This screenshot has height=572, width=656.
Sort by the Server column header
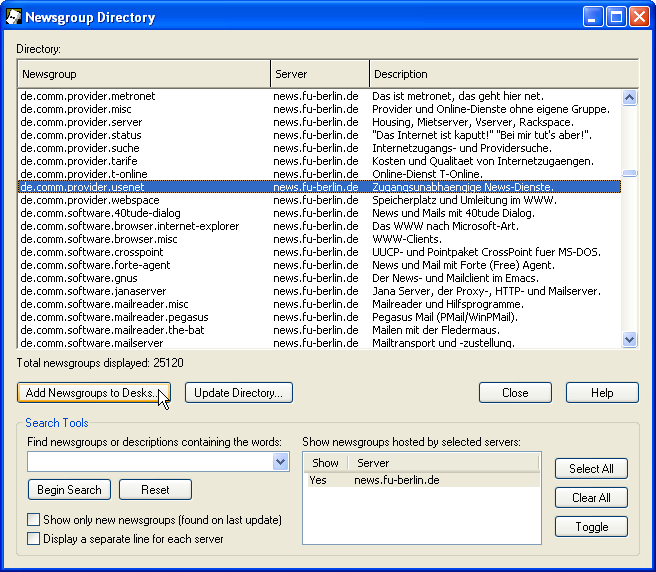(x=319, y=74)
